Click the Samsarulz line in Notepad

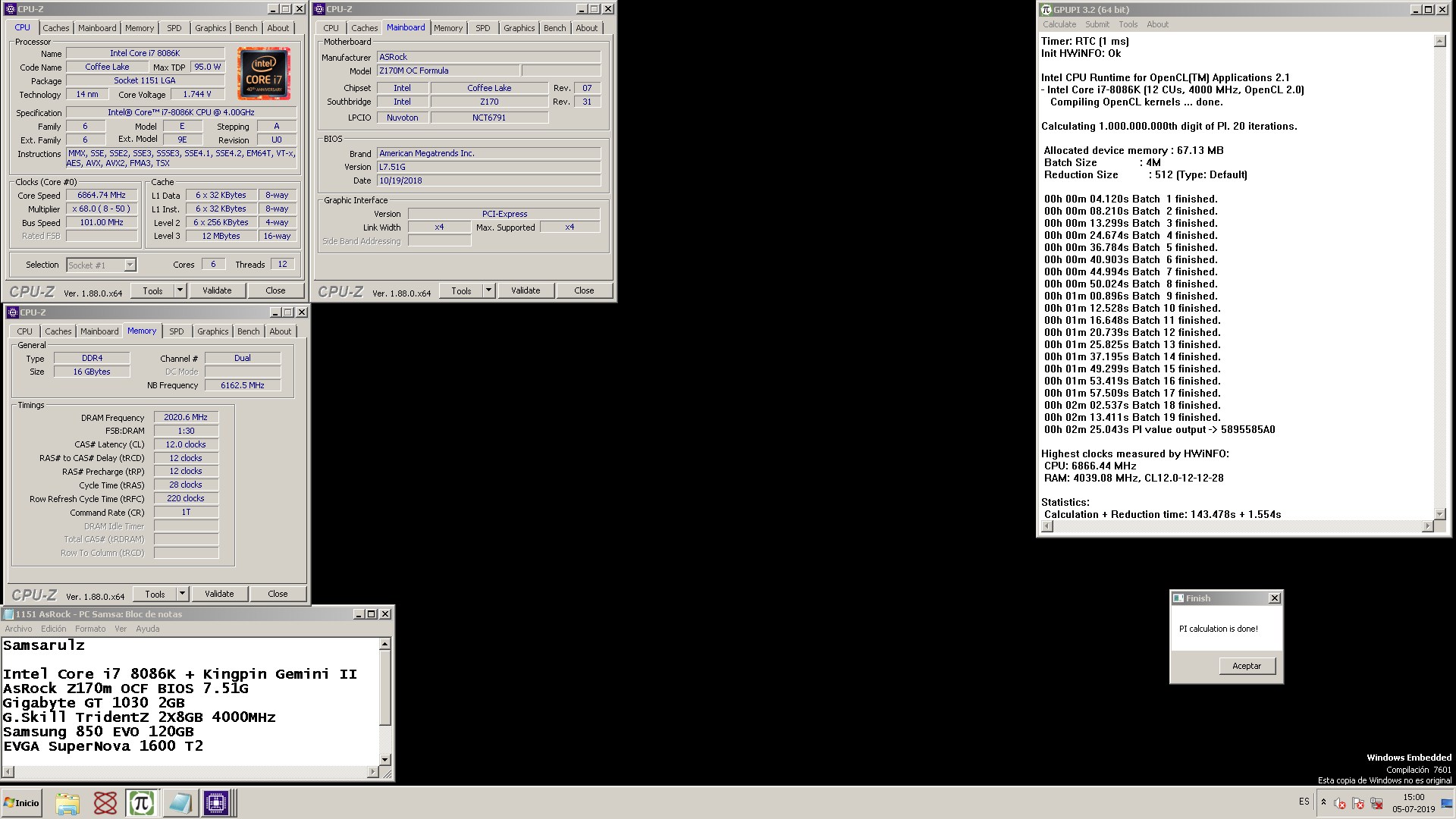click(x=44, y=645)
